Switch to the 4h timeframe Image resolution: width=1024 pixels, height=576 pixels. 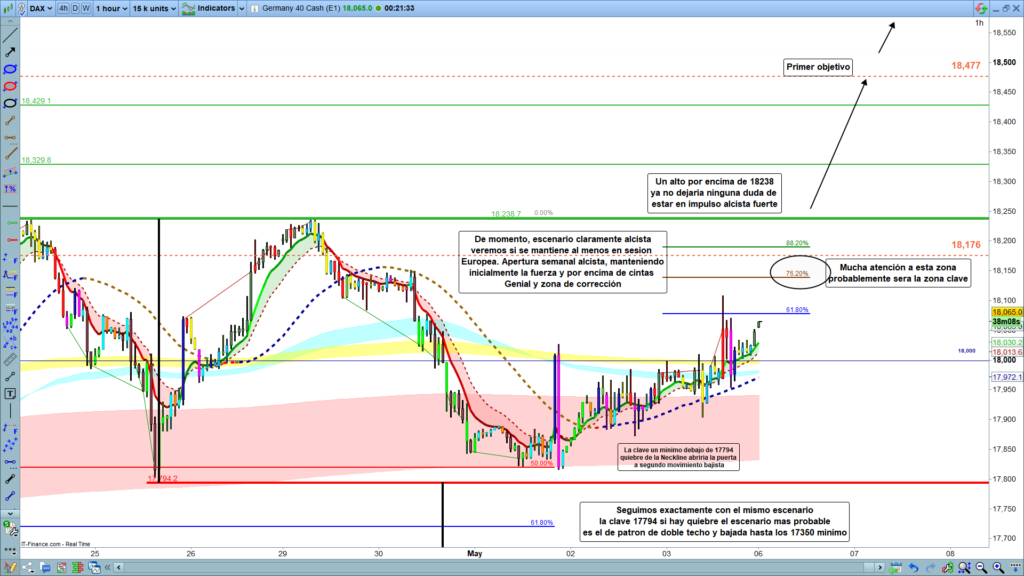(x=64, y=7)
